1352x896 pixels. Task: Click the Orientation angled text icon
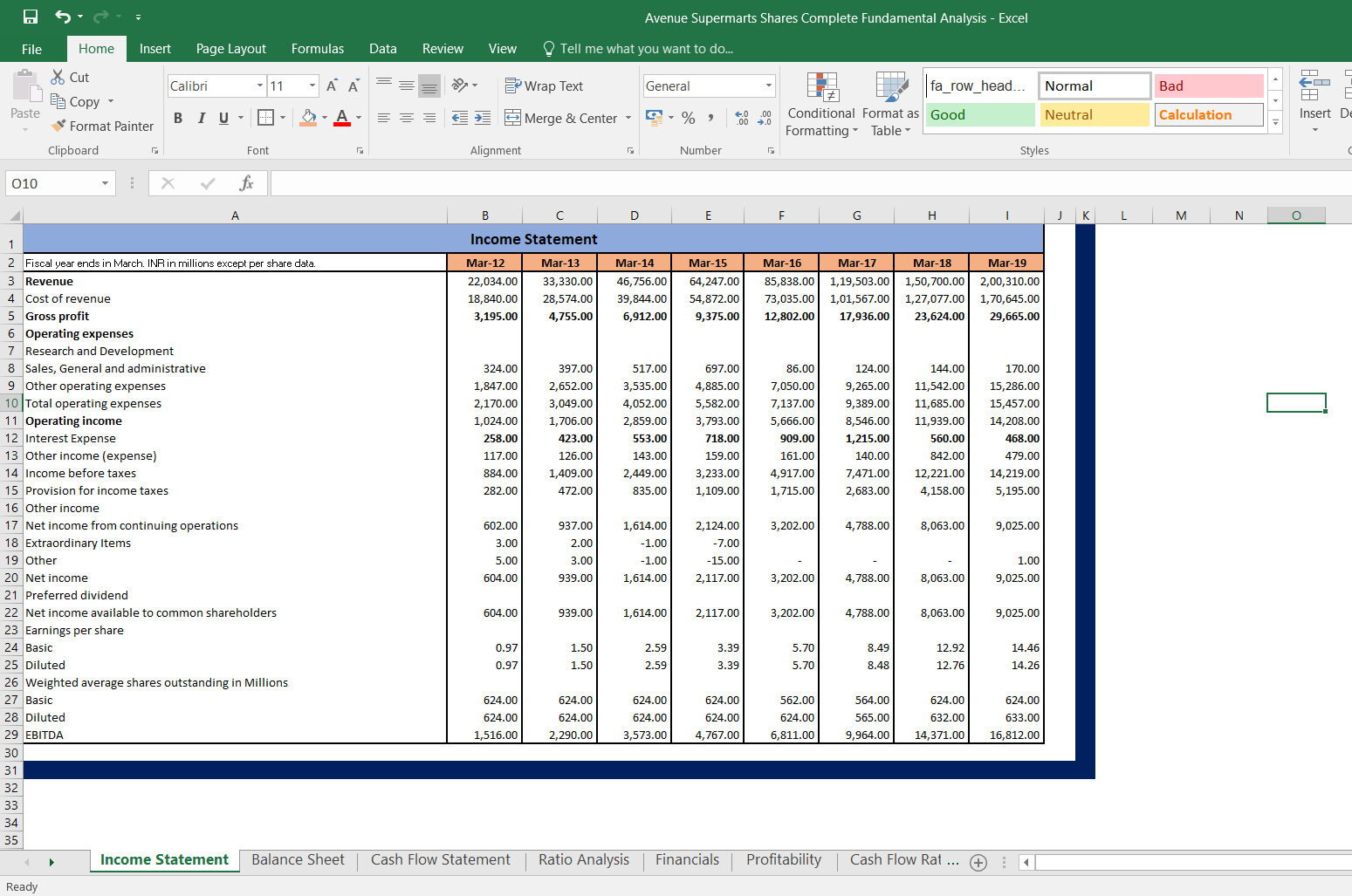(x=460, y=85)
